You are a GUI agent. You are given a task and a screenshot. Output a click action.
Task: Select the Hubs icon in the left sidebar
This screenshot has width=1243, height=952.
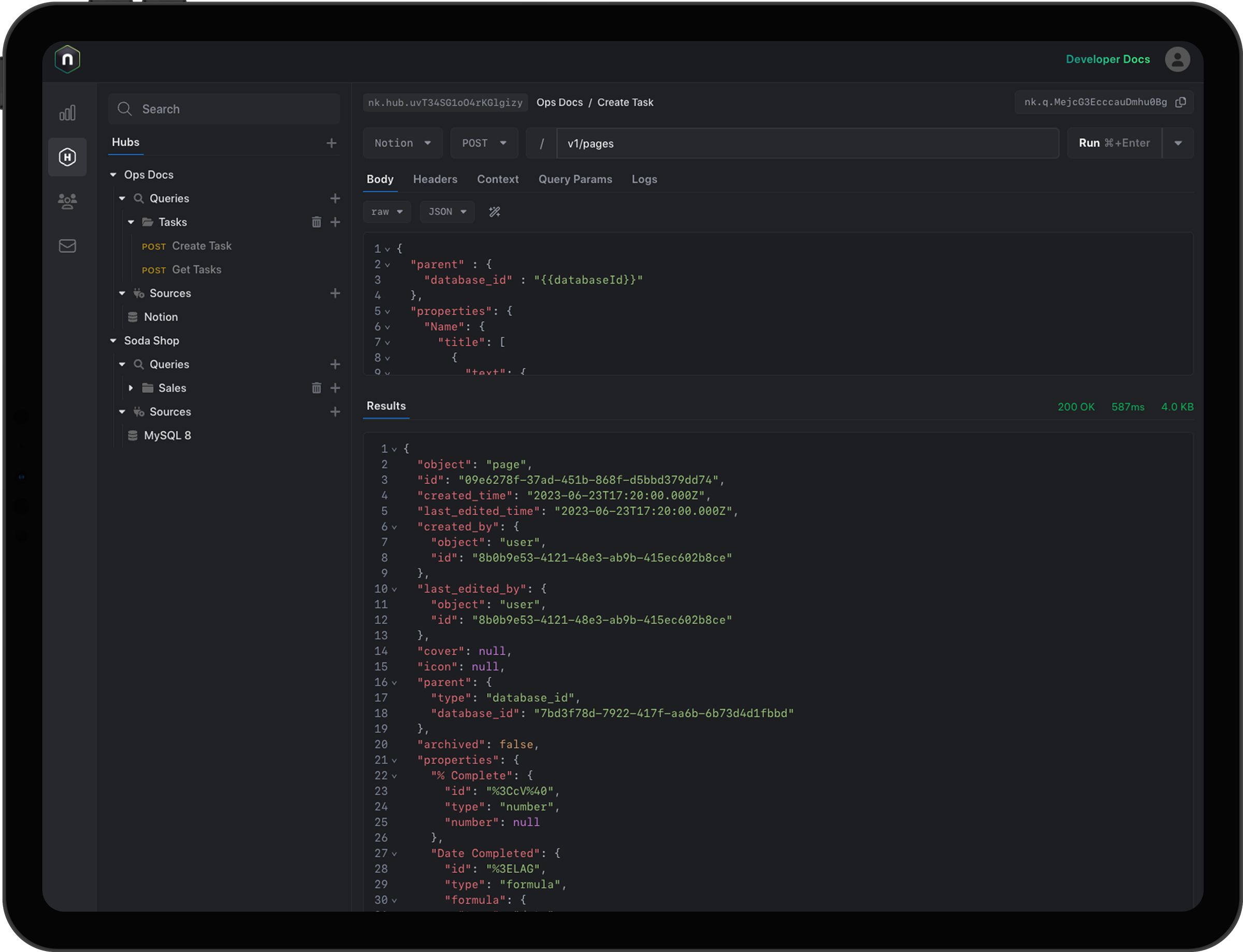coord(67,157)
